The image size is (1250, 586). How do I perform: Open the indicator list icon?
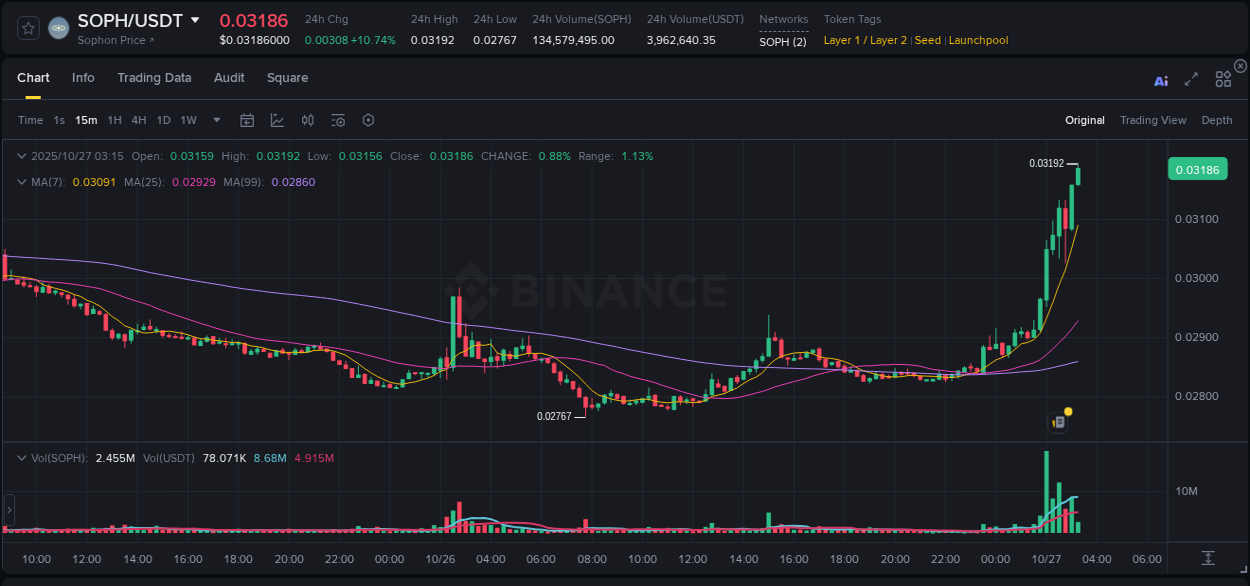(x=338, y=120)
